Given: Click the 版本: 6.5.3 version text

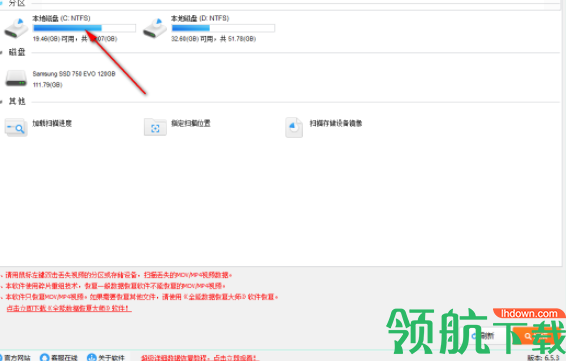Looking at the screenshot, I should pos(543,358).
